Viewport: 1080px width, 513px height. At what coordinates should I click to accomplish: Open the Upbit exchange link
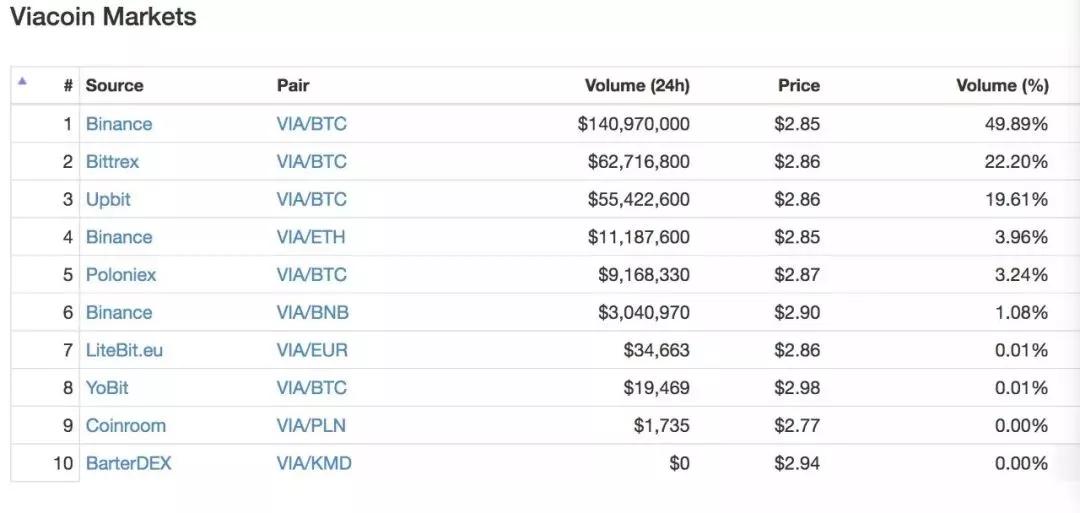coord(108,200)
